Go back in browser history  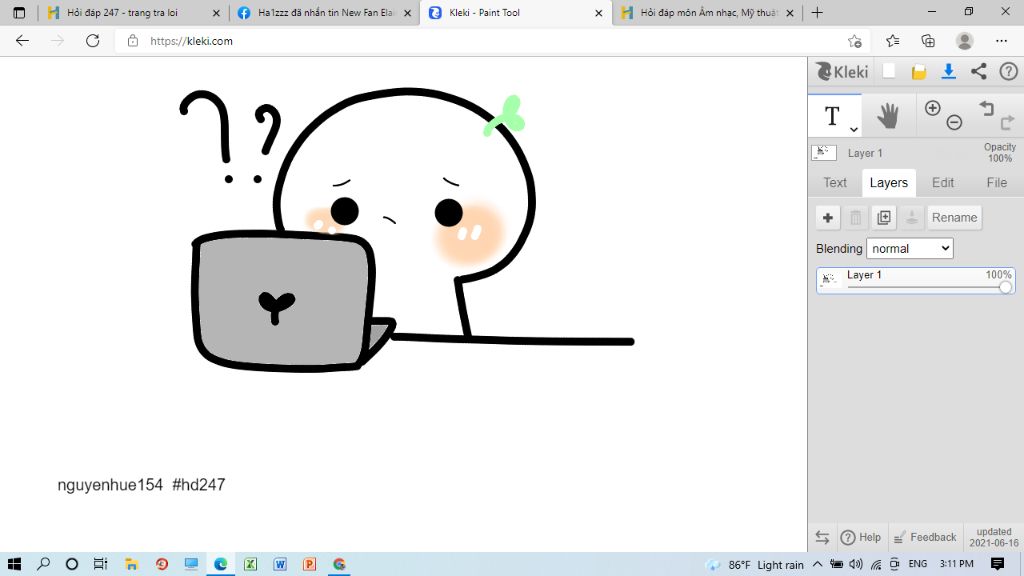click(x=22, y=40)
